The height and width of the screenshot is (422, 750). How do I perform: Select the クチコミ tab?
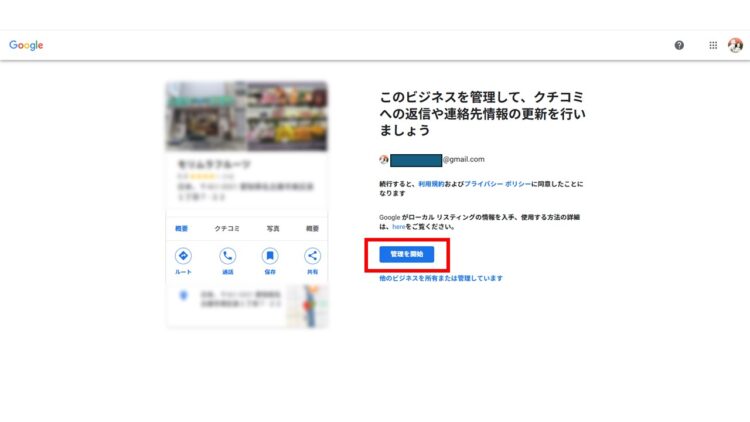(227, 229)
